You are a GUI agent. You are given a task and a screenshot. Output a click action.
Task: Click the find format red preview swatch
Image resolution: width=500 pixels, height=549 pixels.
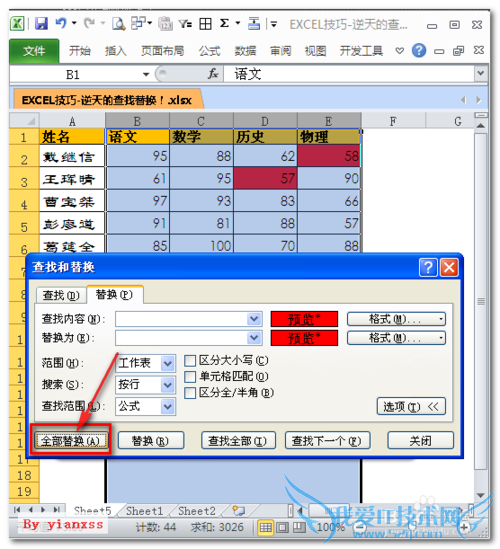click(304, 319)
